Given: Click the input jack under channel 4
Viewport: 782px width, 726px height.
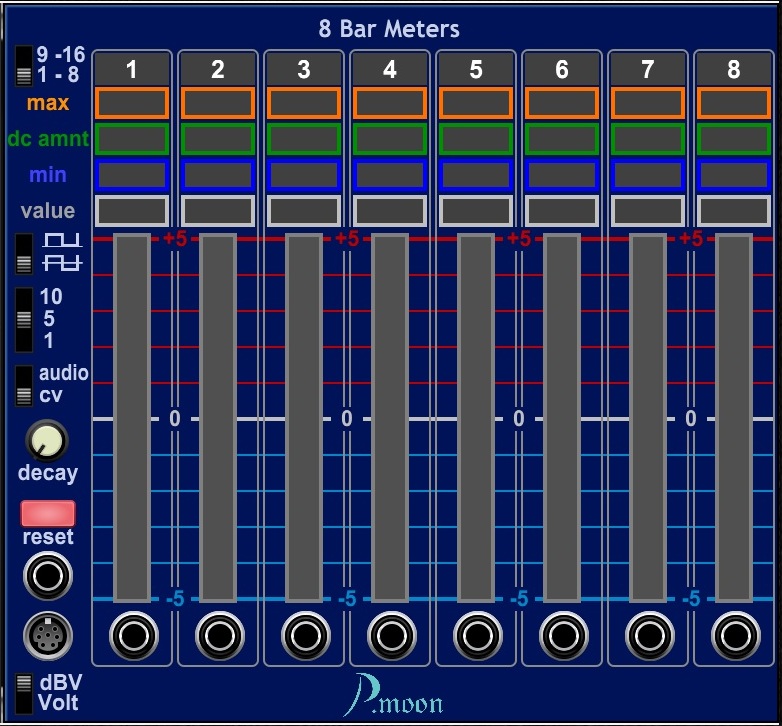Looking at the screenshot, I should tap(391, 635).
